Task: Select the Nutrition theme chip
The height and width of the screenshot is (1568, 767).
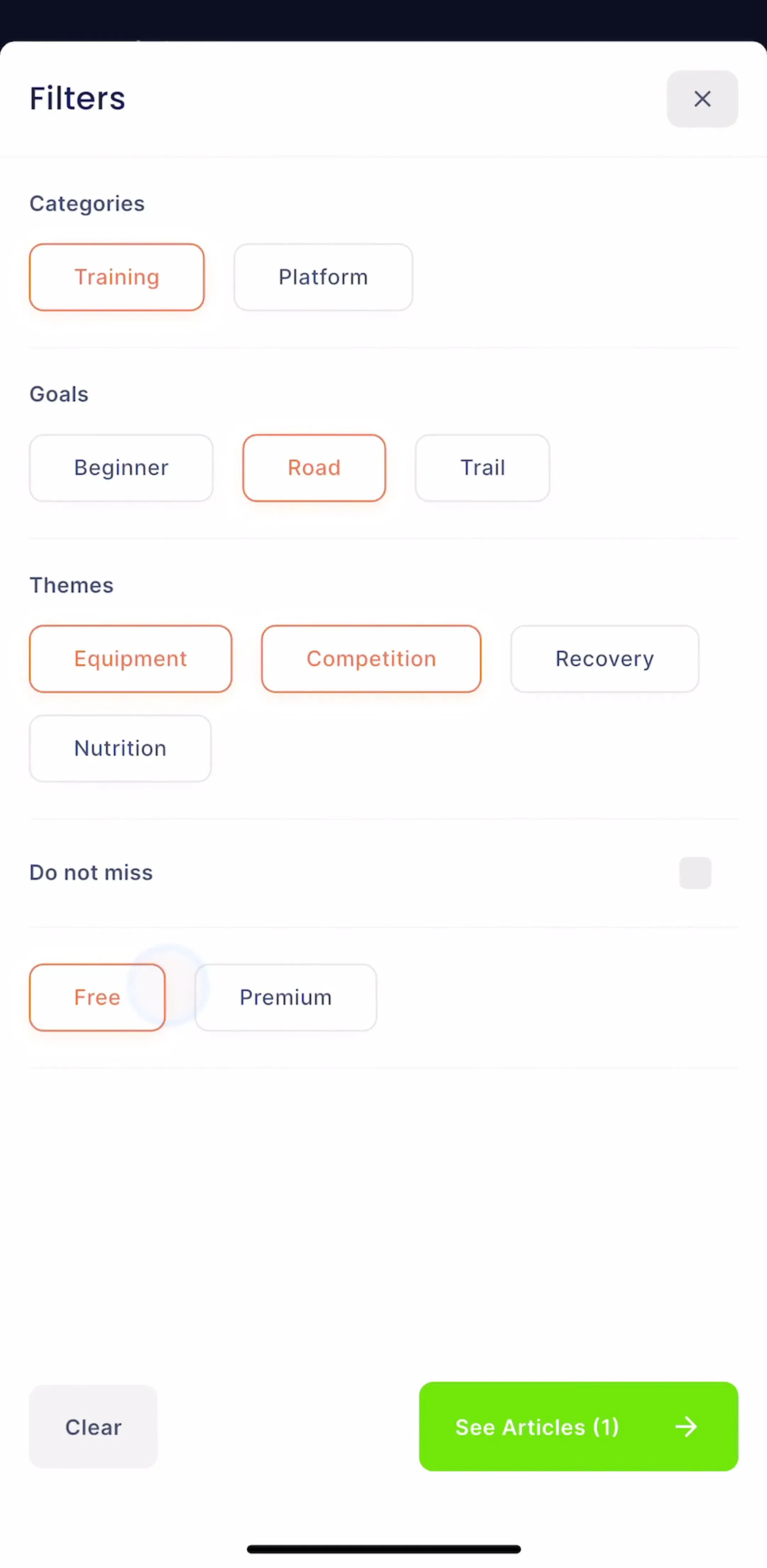Action: (120, 748)
